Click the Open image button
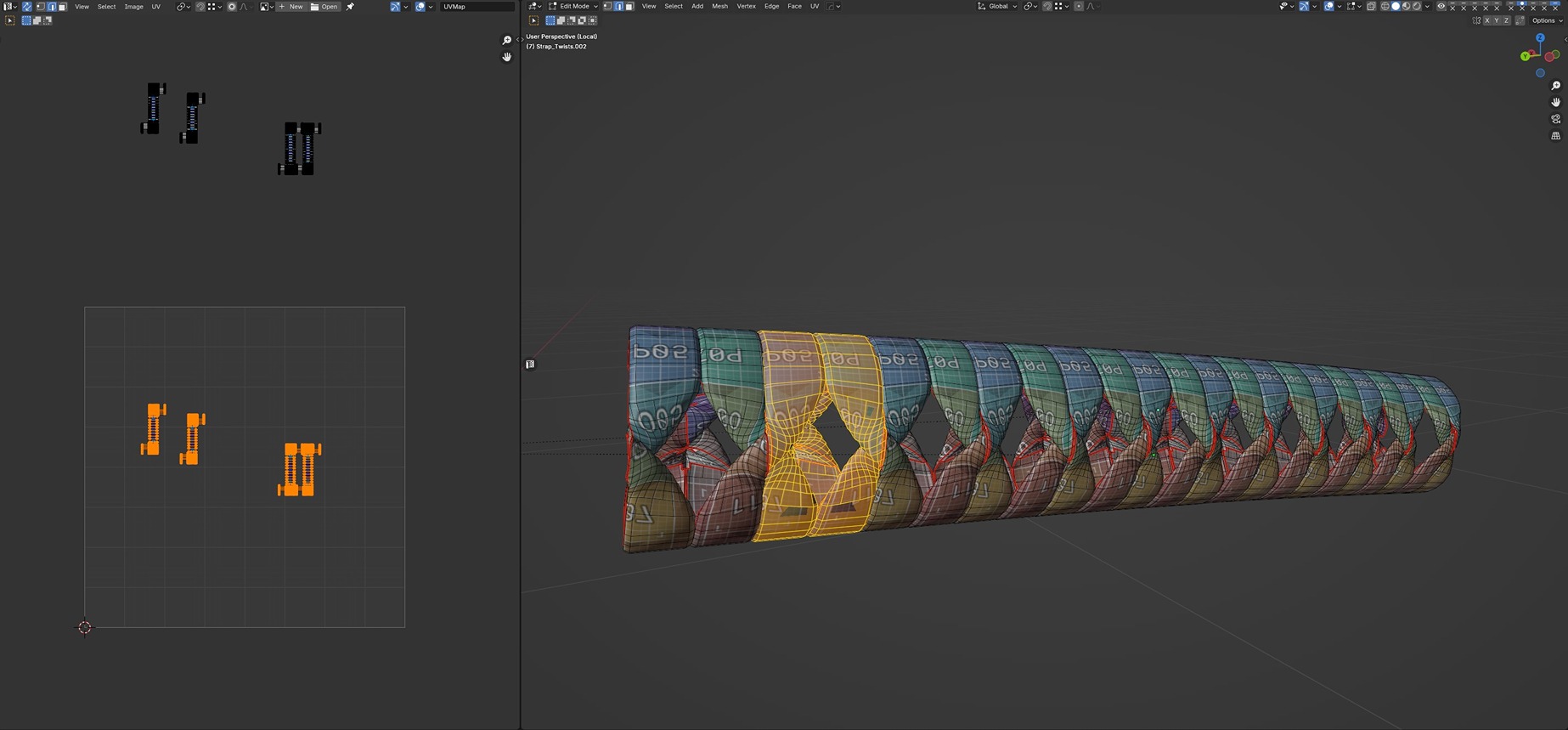The height and width of the screenshot is (730, 1568). pos(324,7)
